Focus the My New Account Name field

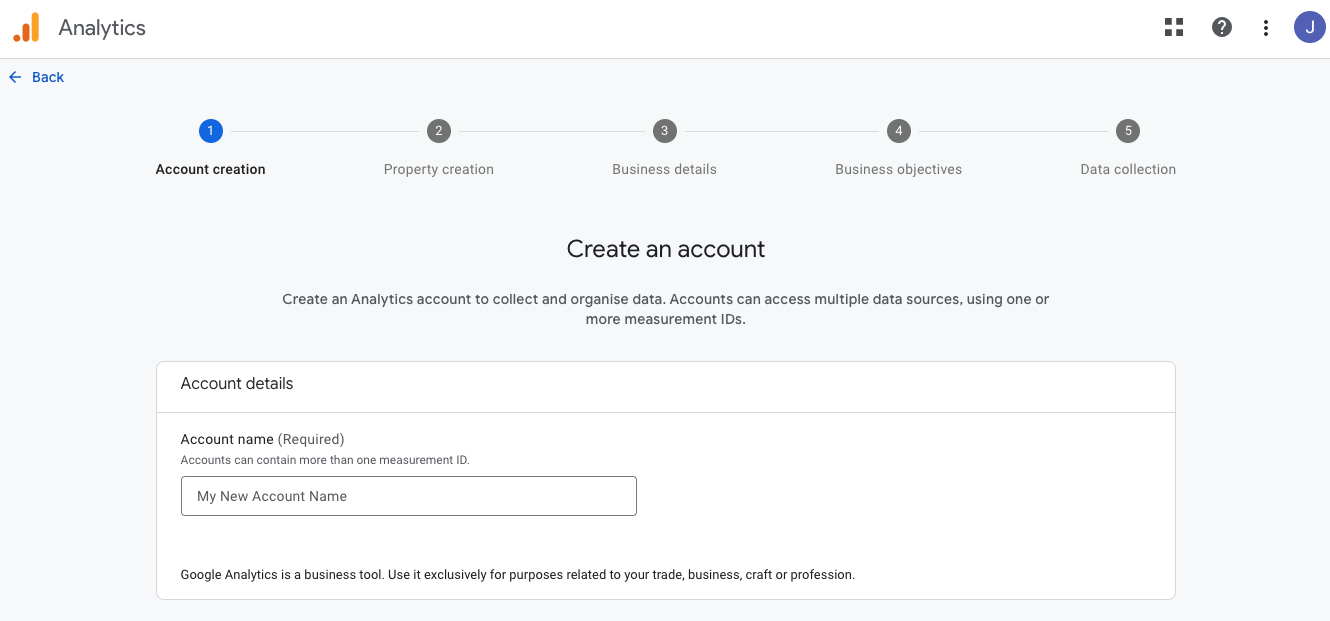pyautogui.click(x=409, y=496)
